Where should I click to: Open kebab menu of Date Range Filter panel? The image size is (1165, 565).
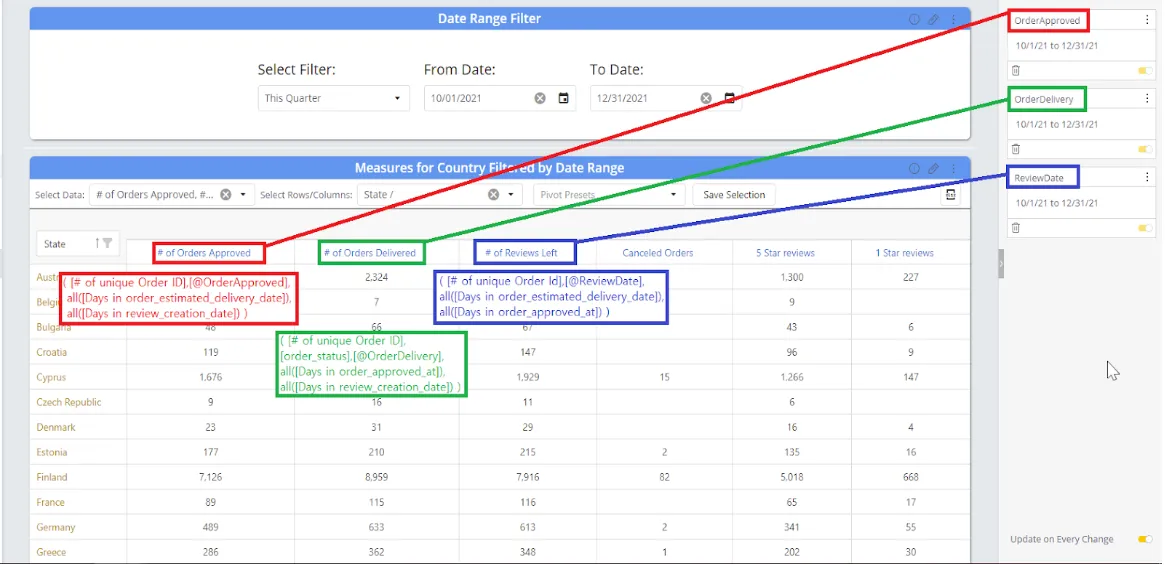click(x=953, y=19)
